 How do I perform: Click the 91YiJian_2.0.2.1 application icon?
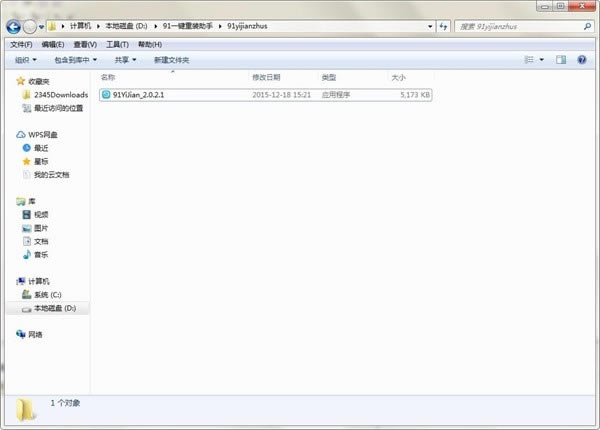pyautogui.click(x=106, y=94)
